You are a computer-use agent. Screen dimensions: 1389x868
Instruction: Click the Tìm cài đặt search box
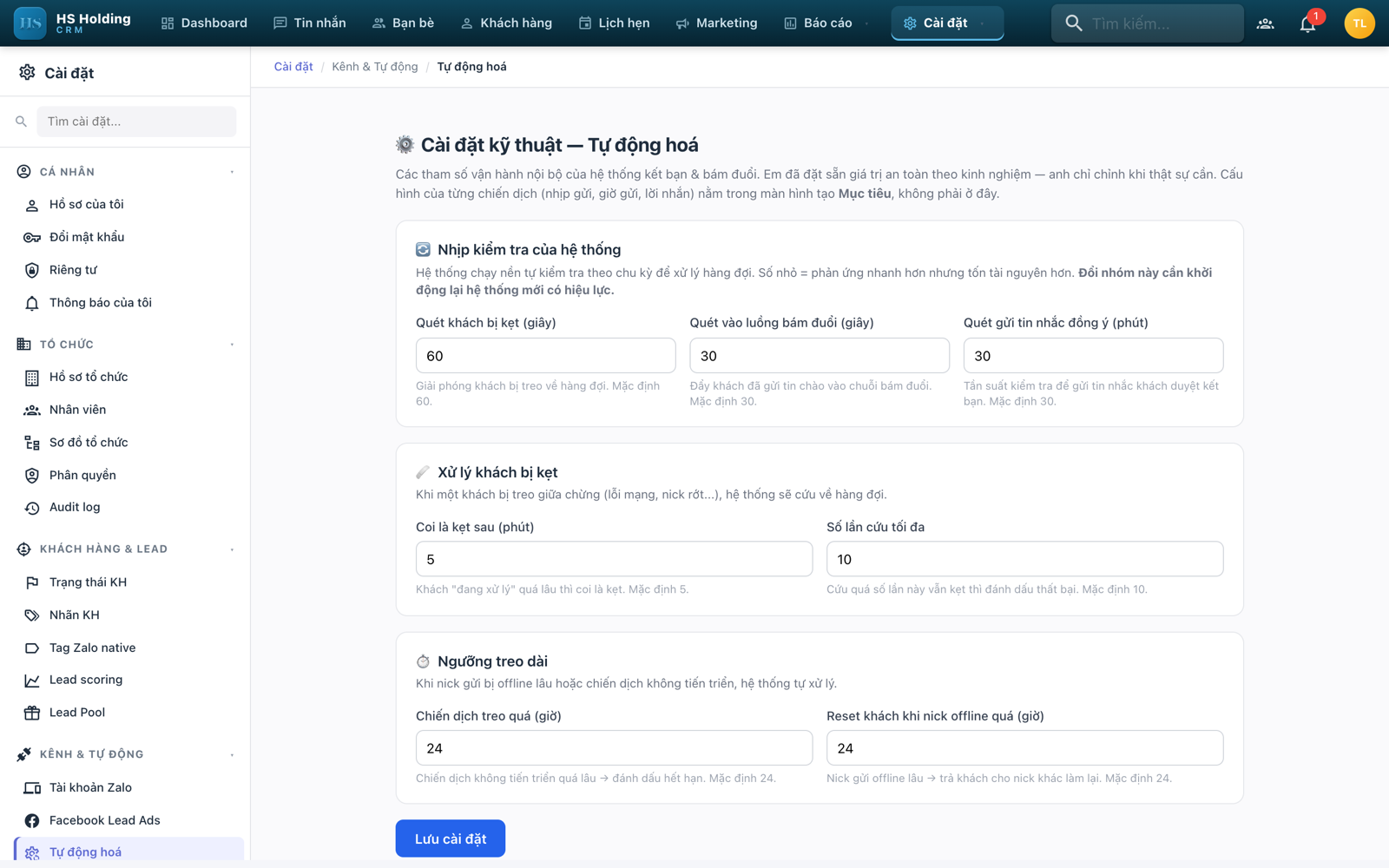[136, 122]
